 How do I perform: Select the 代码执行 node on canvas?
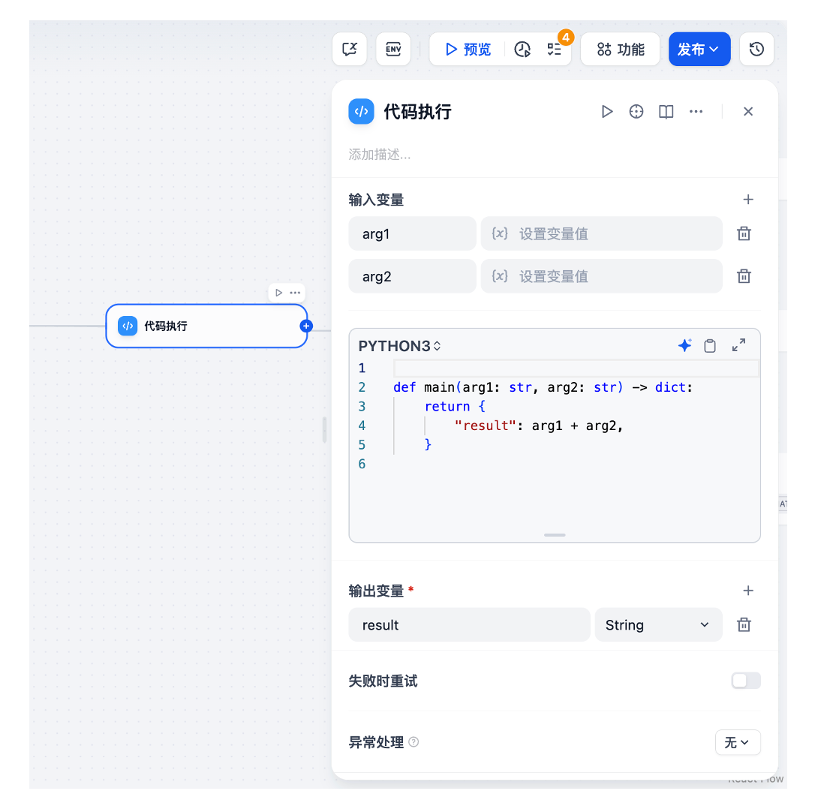pos(207,326)
